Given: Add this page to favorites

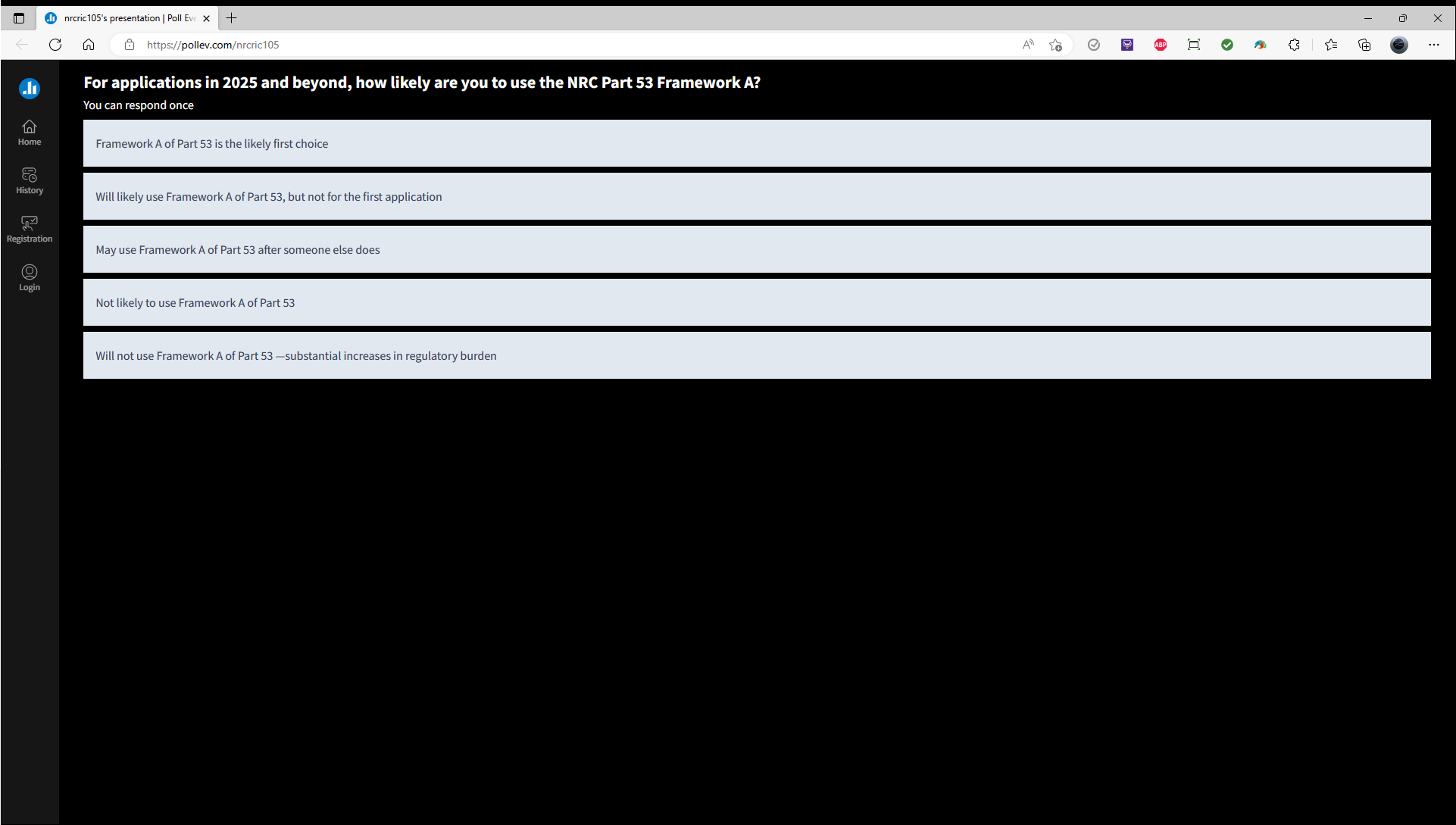Looking at the screenshot, I should click(1055, 45).
